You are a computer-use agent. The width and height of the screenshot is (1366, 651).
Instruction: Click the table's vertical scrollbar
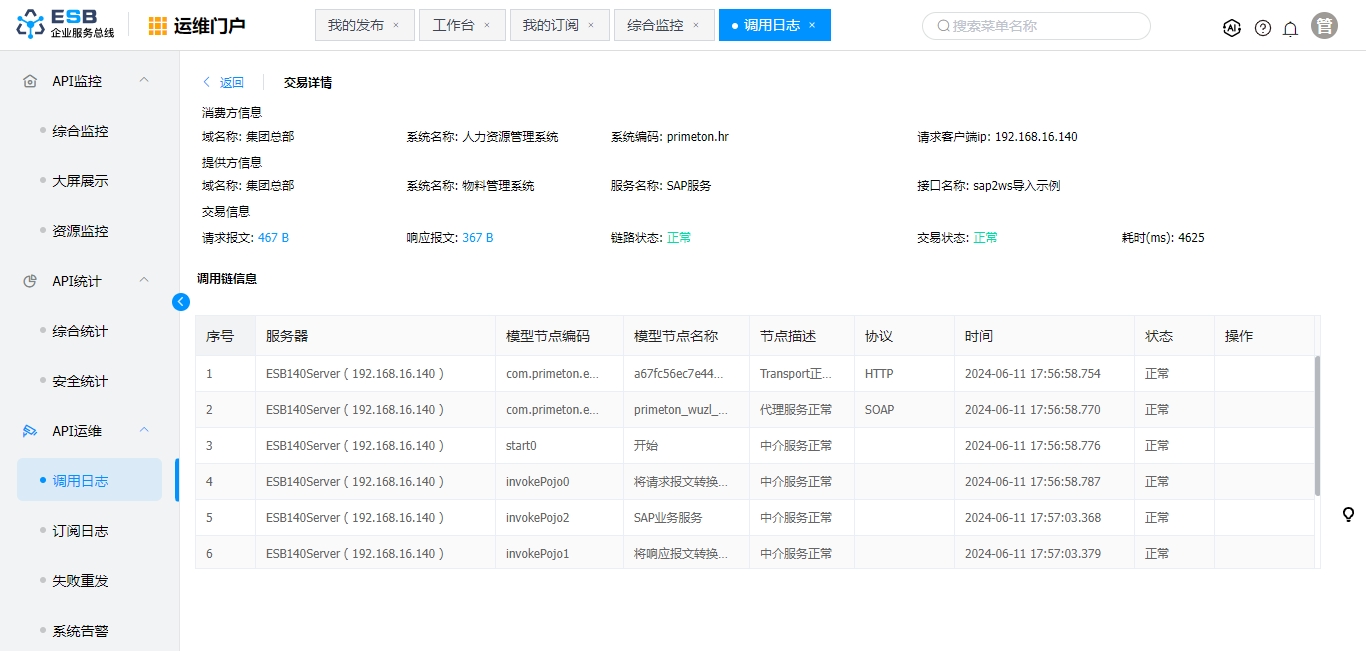[x=1316, y=425]
